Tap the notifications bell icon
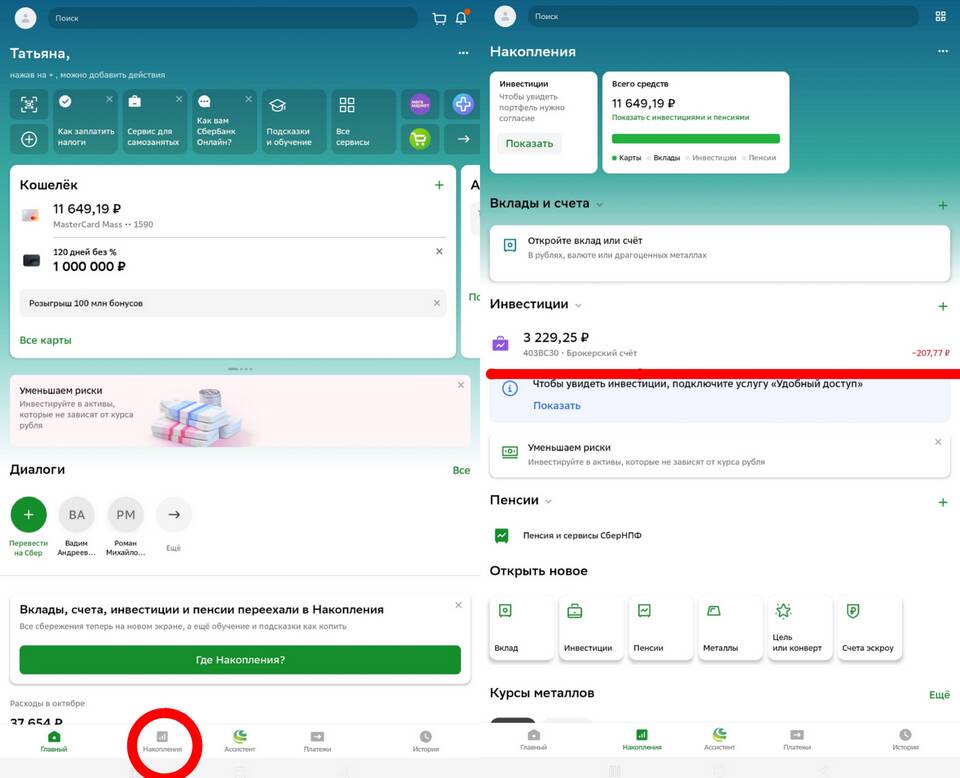 [461, 18]
